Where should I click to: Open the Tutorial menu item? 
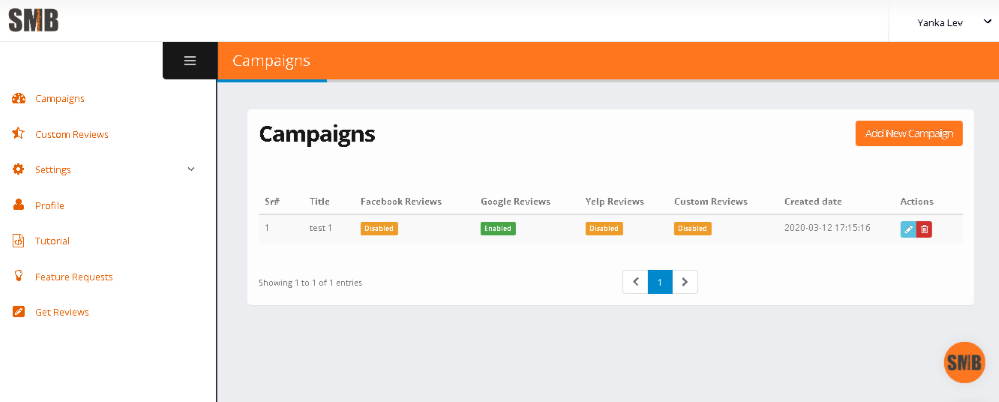(52, 241)
